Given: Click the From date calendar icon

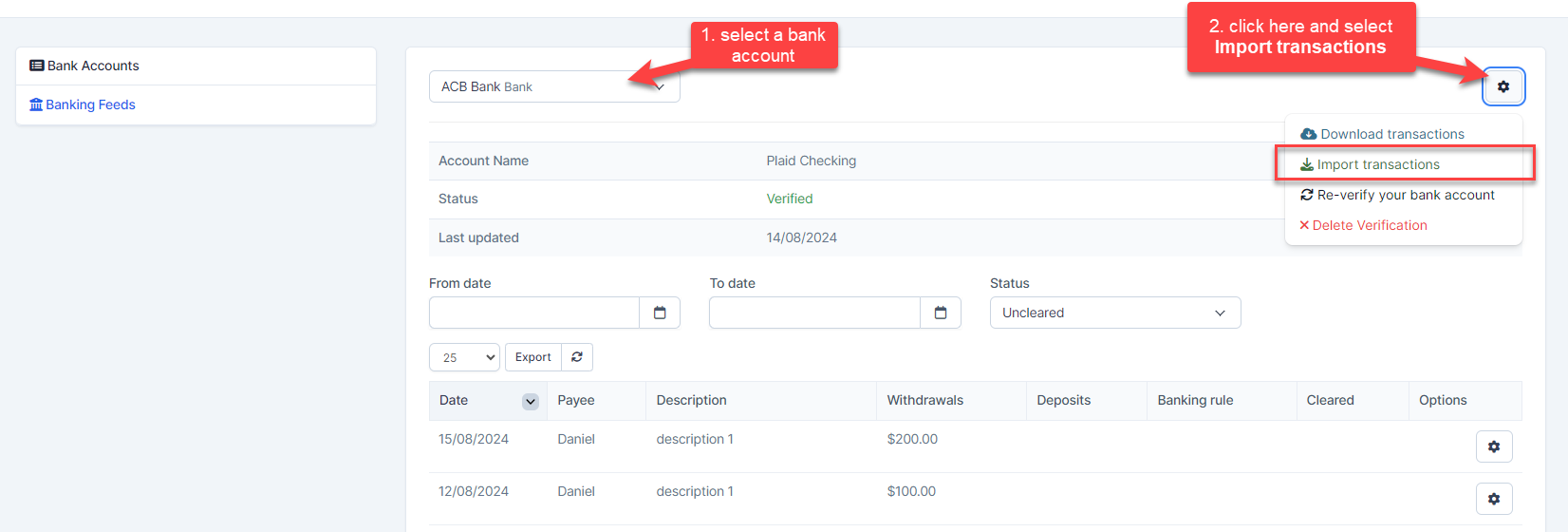Looking at the screenshot, I should point(660,313).
